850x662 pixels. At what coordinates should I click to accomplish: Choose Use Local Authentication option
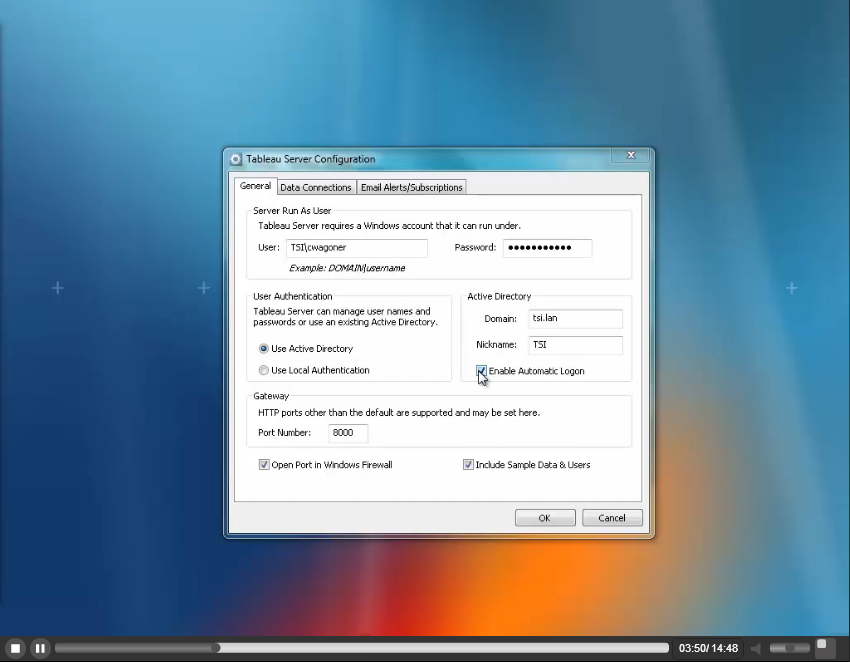coord(264,370)
